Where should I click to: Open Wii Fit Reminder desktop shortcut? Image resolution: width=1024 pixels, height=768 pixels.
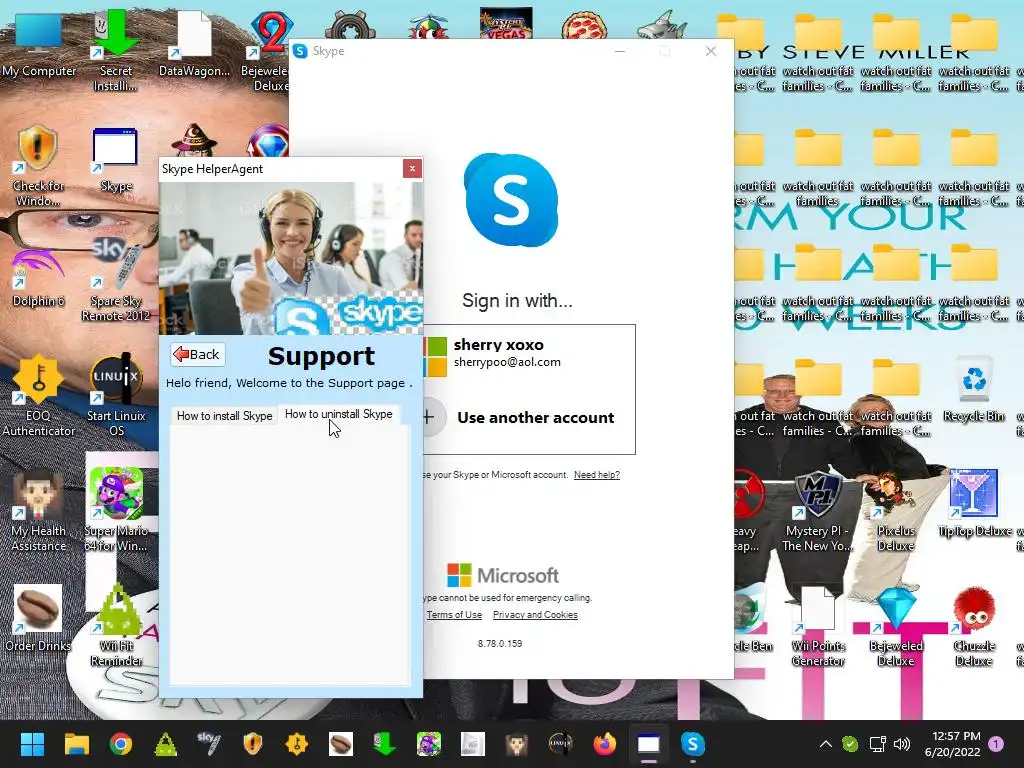pos(116,626)
